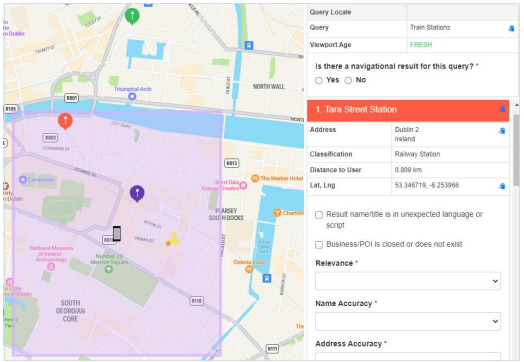Click The Marker Hotel map label
Image resolution: width=524 pixels, height=362 pixels.
point(281,178)
